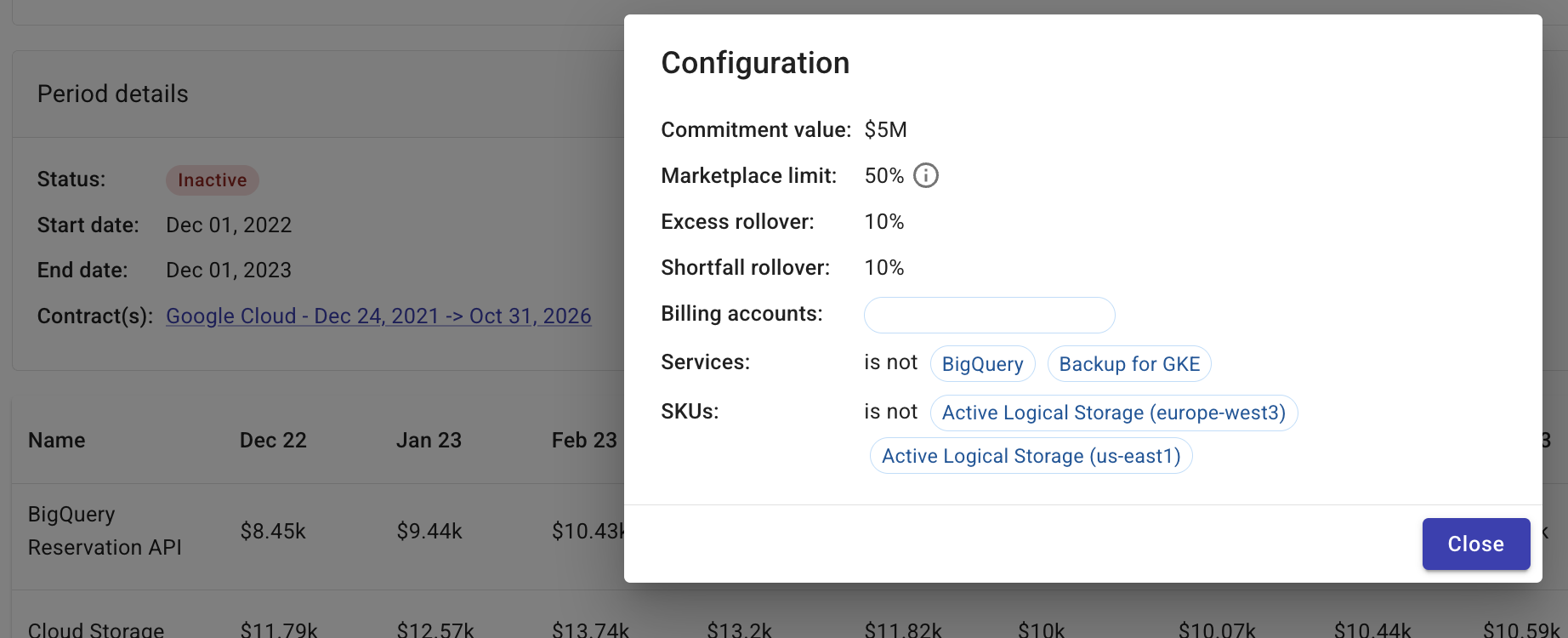Click Active Logical Storage (us-east1) chip

1031,456
